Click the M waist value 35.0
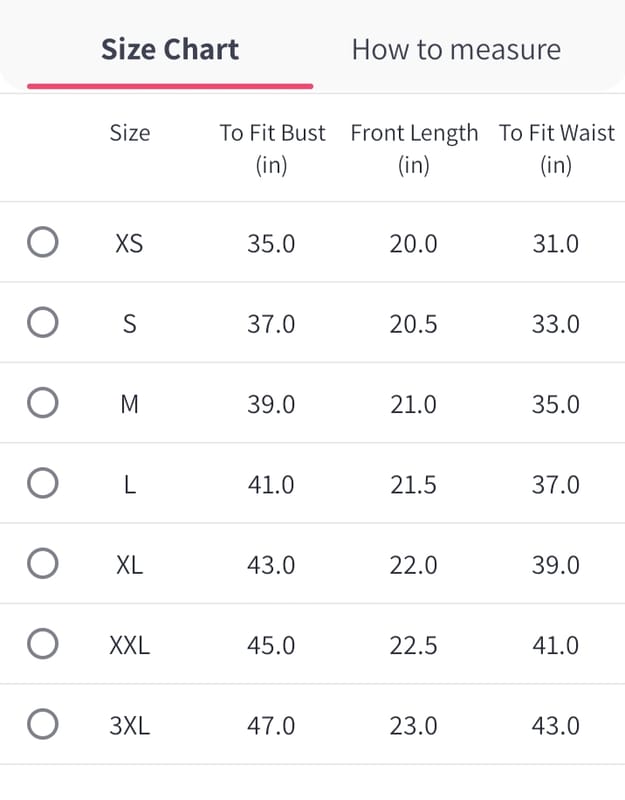625x800 pixels. point(555,404)
